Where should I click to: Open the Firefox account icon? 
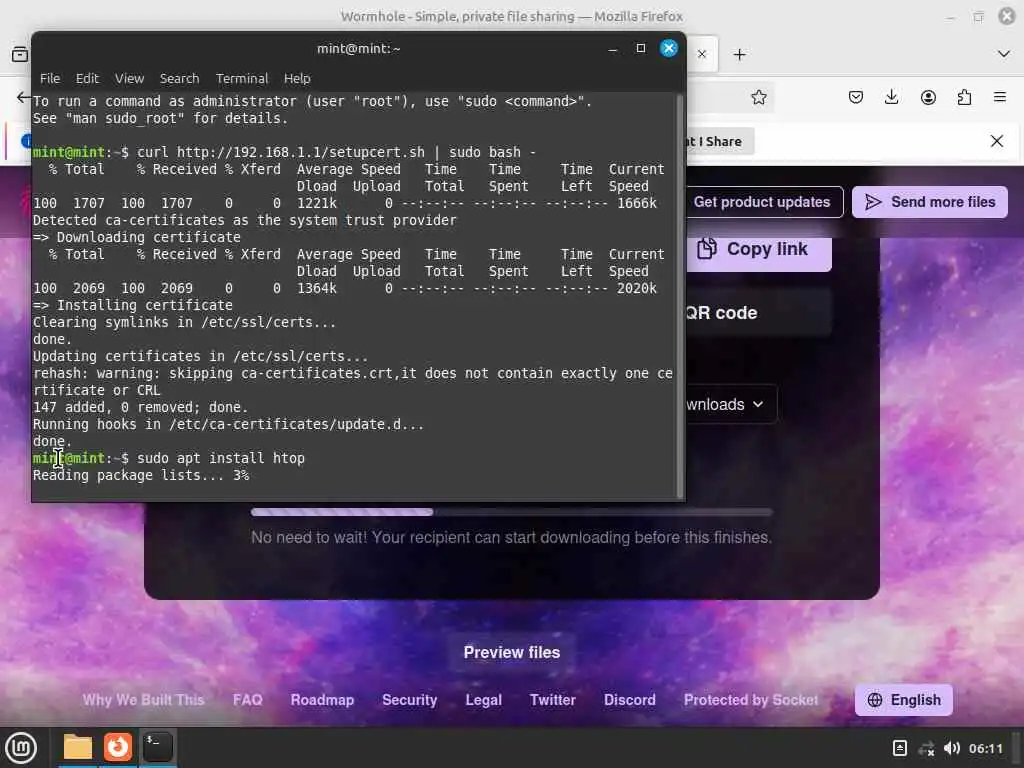[x=928, y=97]
